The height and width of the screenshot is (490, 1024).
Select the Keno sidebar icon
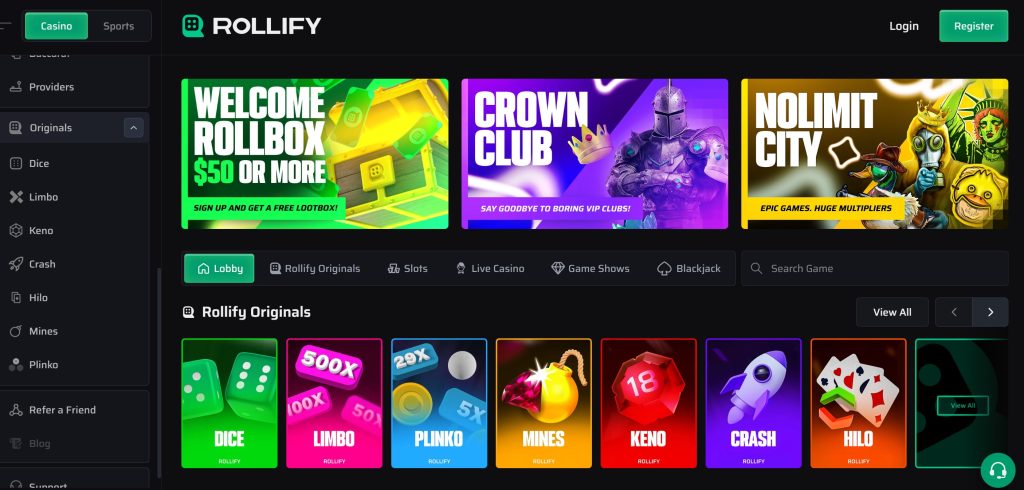[16, 231]
